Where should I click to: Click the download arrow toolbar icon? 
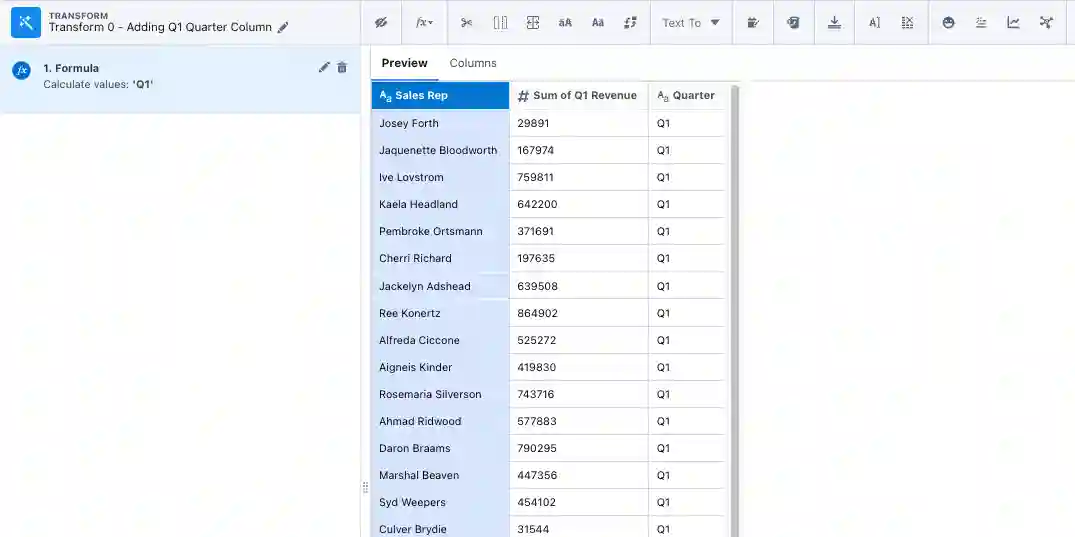click(x=834, y=22)
